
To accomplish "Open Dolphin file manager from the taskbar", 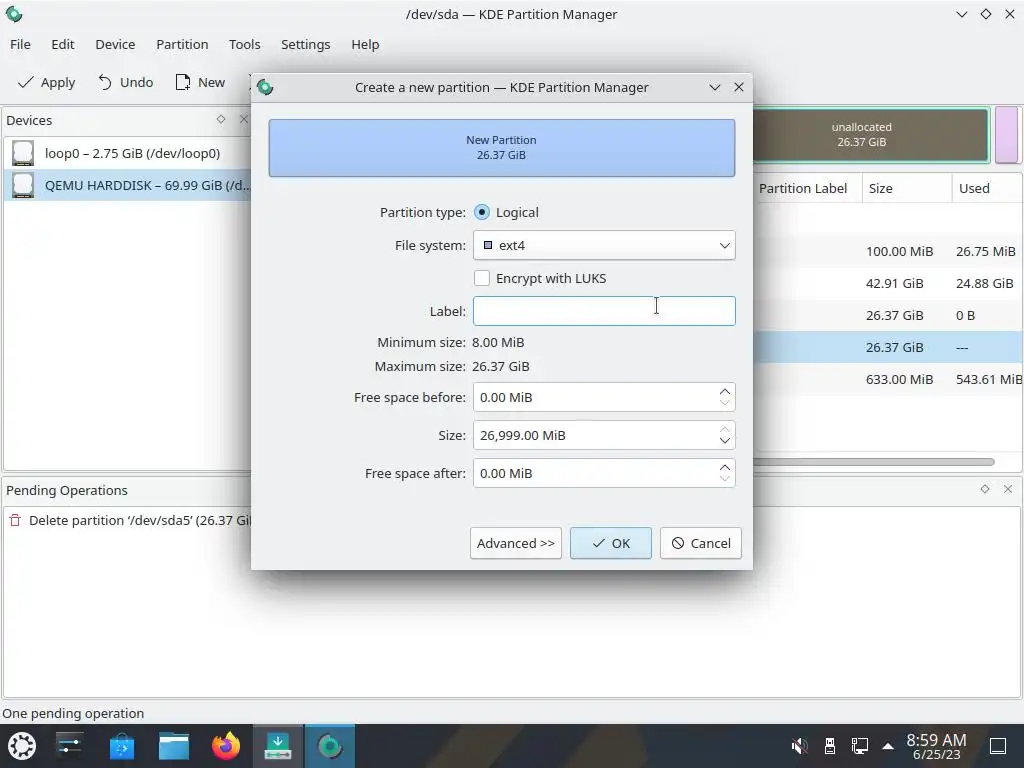I will point(174,746).
